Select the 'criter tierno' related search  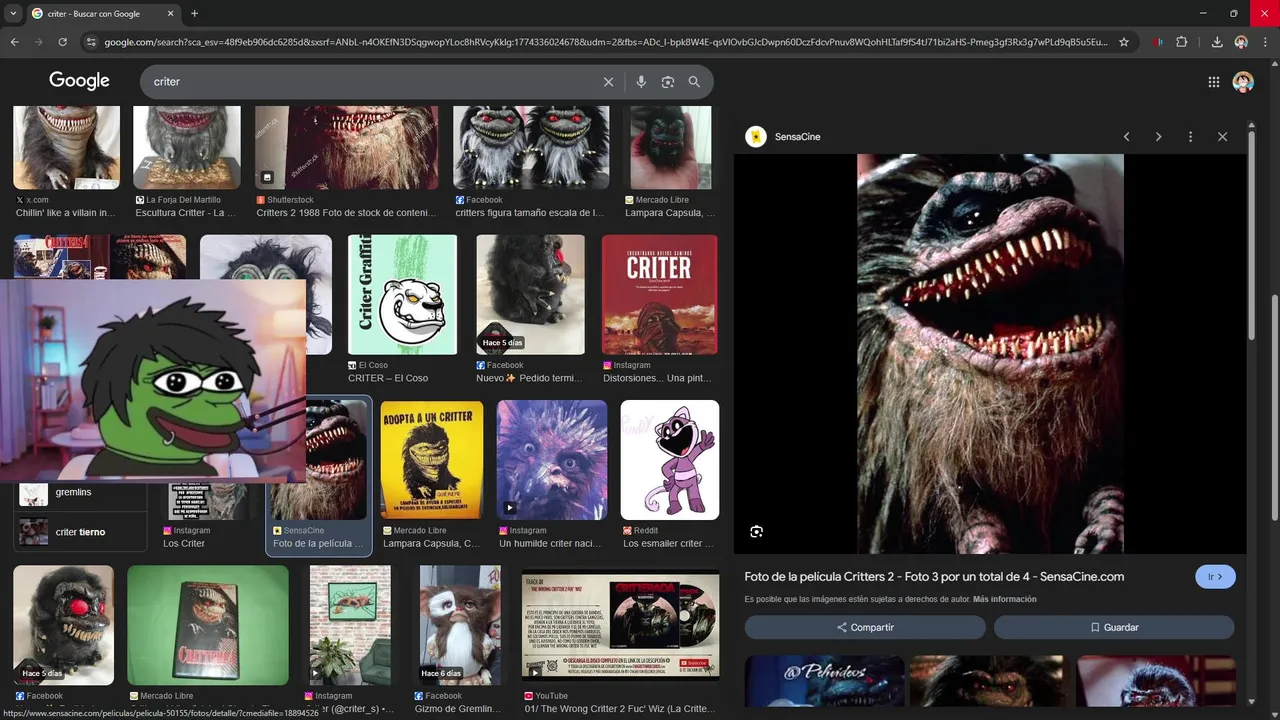(80, 532)
